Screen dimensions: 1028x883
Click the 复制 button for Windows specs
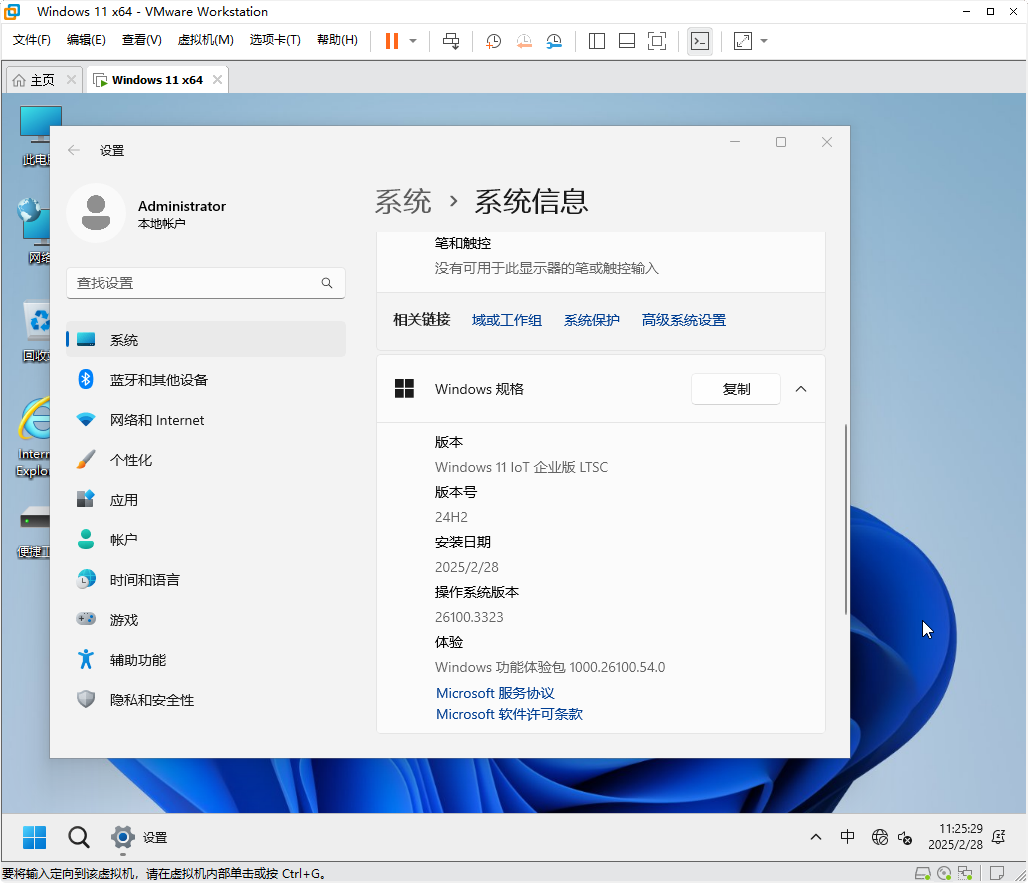(x=735, y=389)
